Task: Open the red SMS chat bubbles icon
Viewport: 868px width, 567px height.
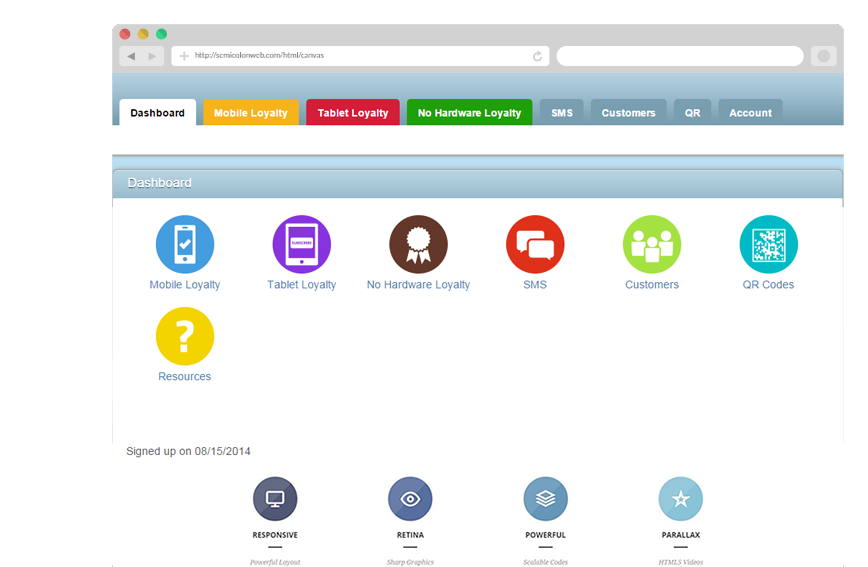Action: [535, 244]
